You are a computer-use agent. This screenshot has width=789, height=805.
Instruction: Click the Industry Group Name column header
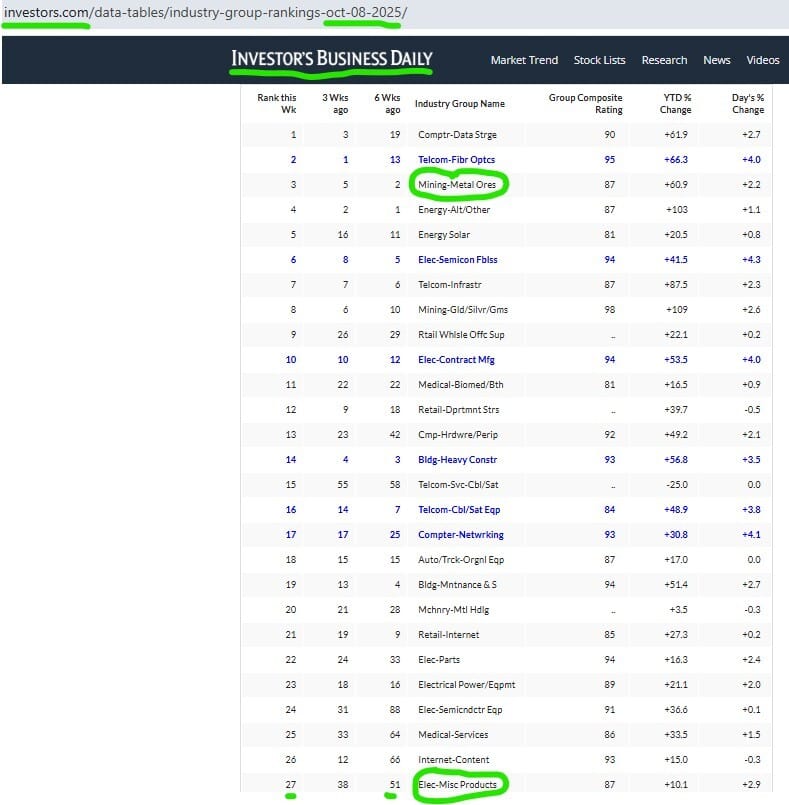[x=460, y=104]
